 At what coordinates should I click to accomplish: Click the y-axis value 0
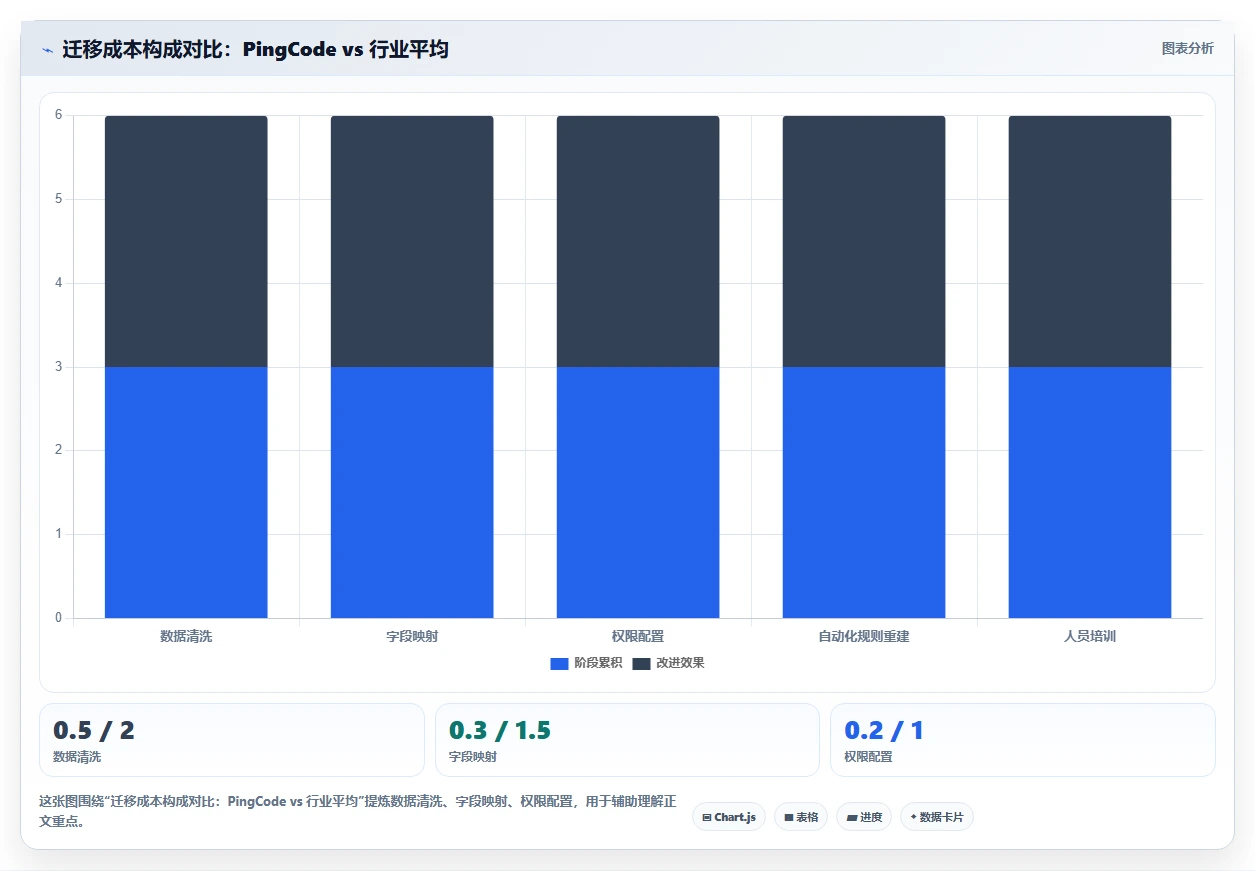coord(58,618)
